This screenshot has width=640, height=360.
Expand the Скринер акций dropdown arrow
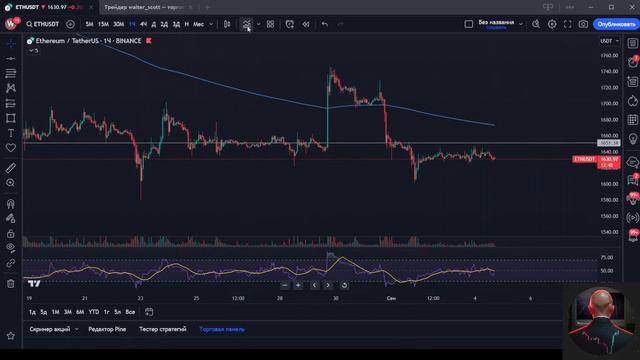[x=76, y=329]
